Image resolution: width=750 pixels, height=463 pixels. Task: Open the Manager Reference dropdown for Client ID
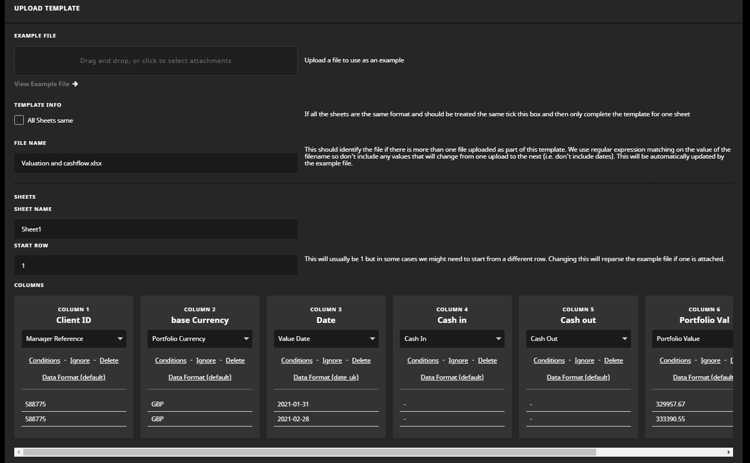click(74, 339)
